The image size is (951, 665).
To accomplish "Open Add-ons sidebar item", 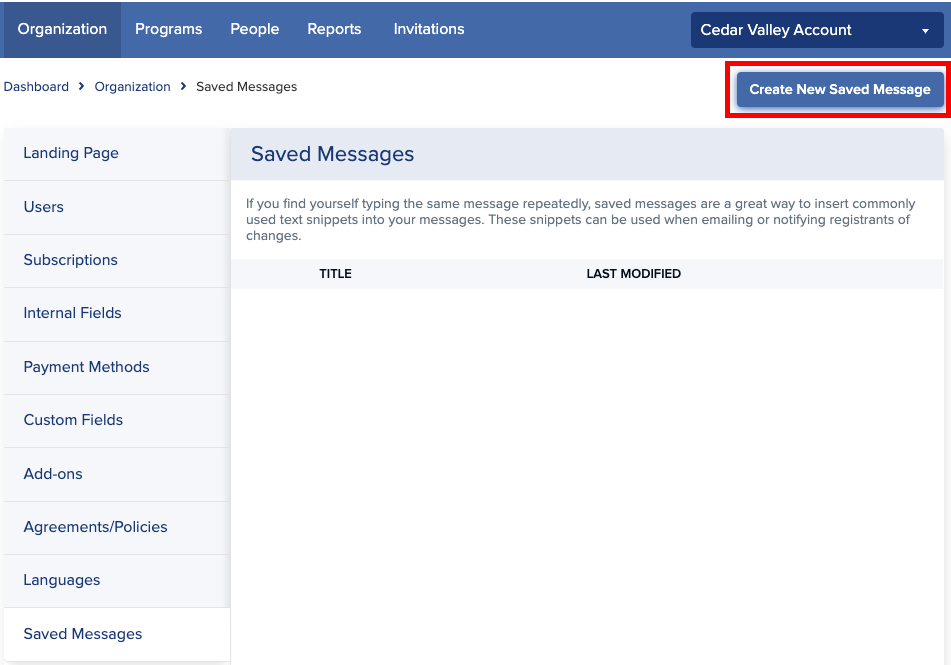I will [117, 474].
